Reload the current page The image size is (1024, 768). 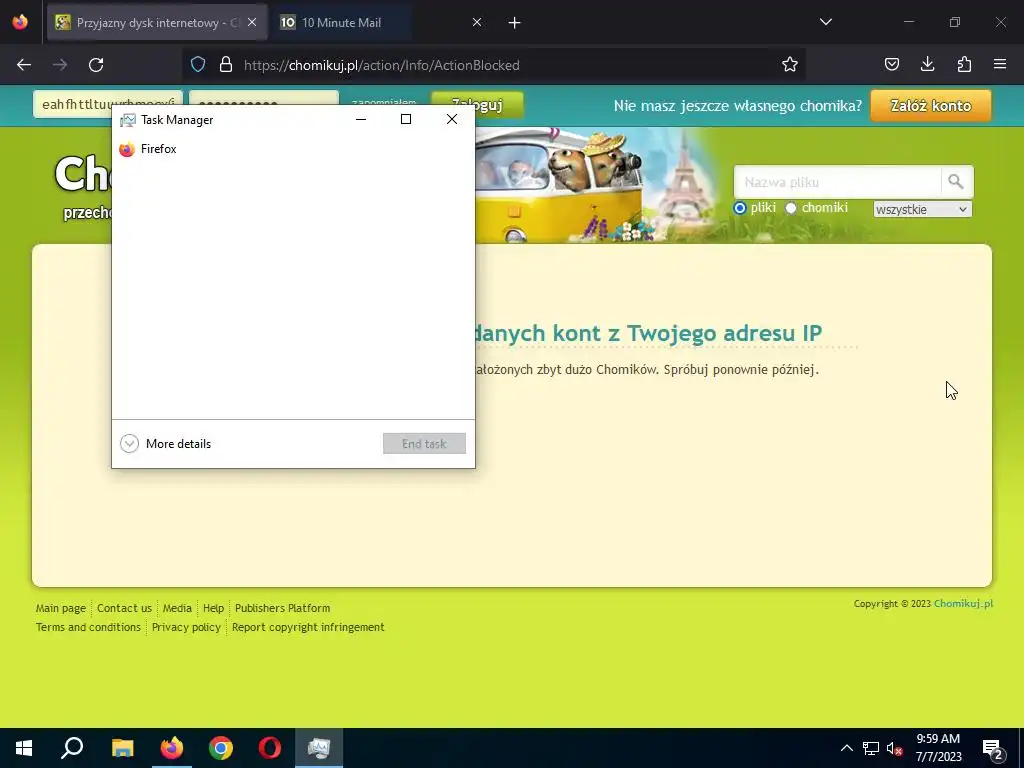coord(96,65)
